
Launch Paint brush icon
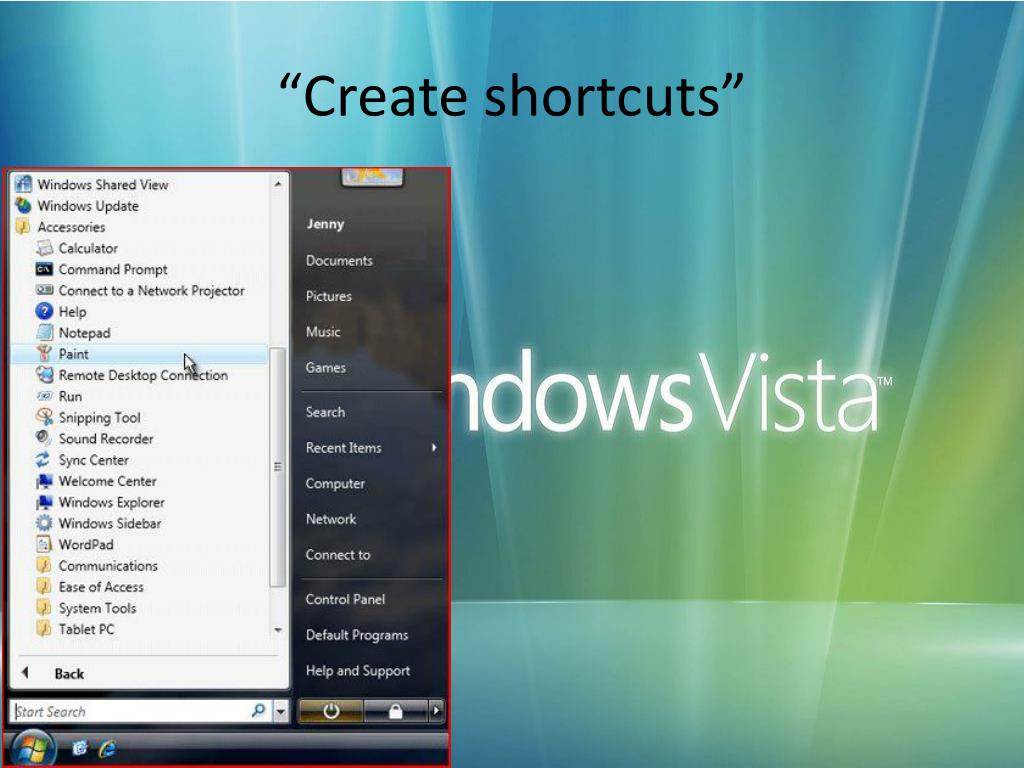(44, 353)
